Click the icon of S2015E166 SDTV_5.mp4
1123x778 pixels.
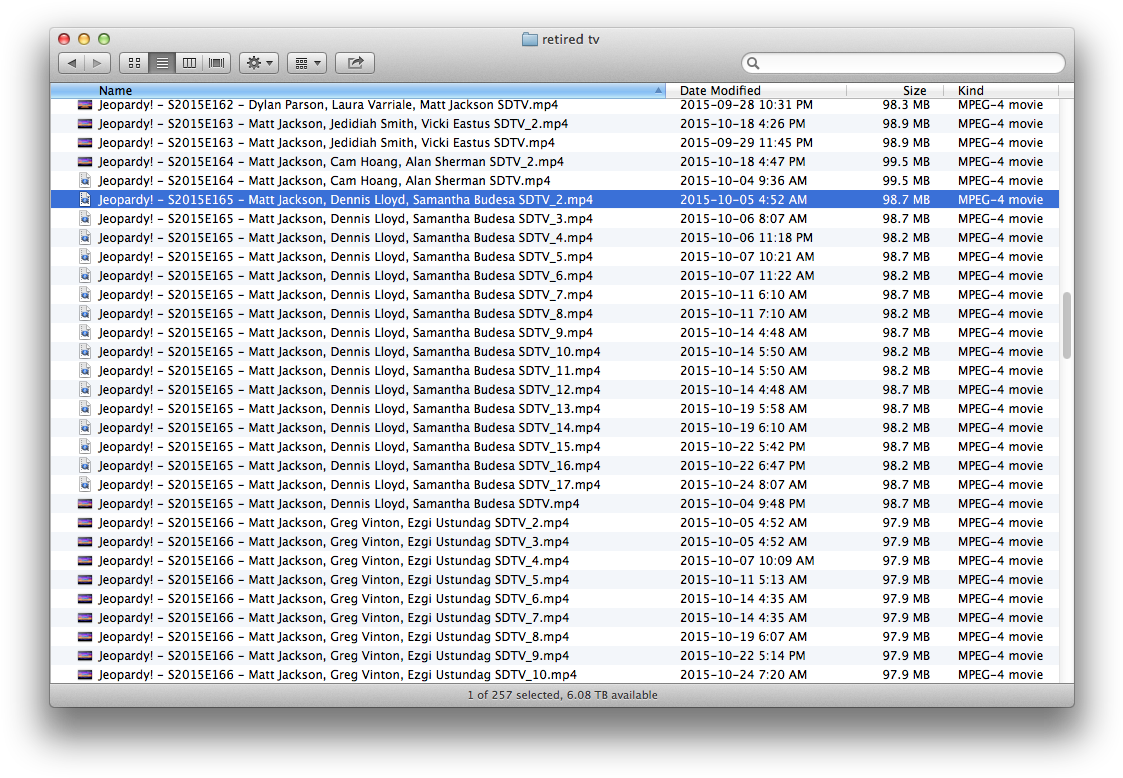[x=85, y=580]
